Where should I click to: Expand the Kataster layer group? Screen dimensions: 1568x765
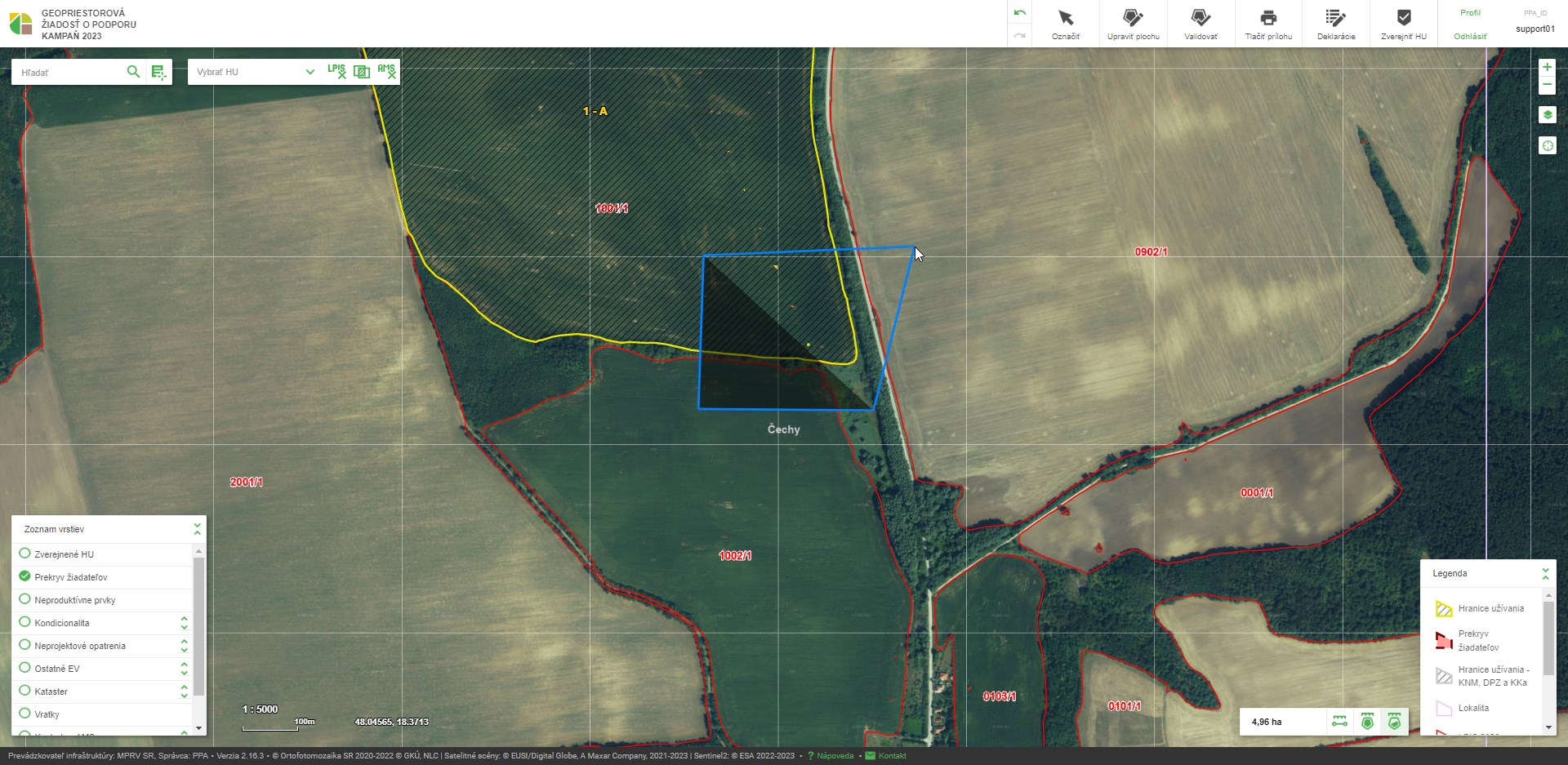184,692
